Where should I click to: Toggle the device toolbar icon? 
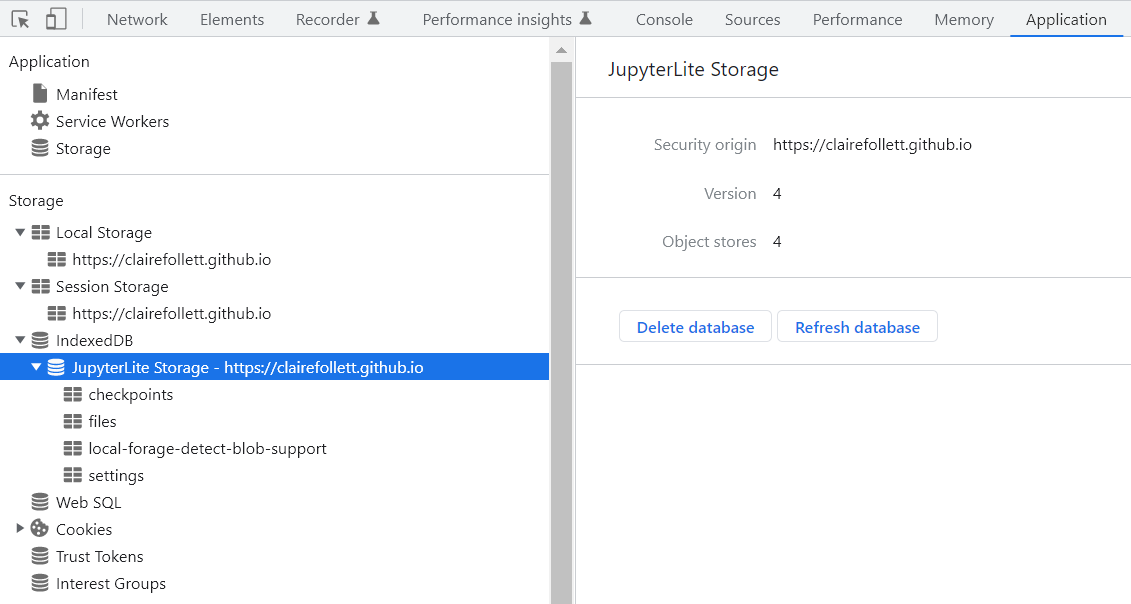coord(56,19)
